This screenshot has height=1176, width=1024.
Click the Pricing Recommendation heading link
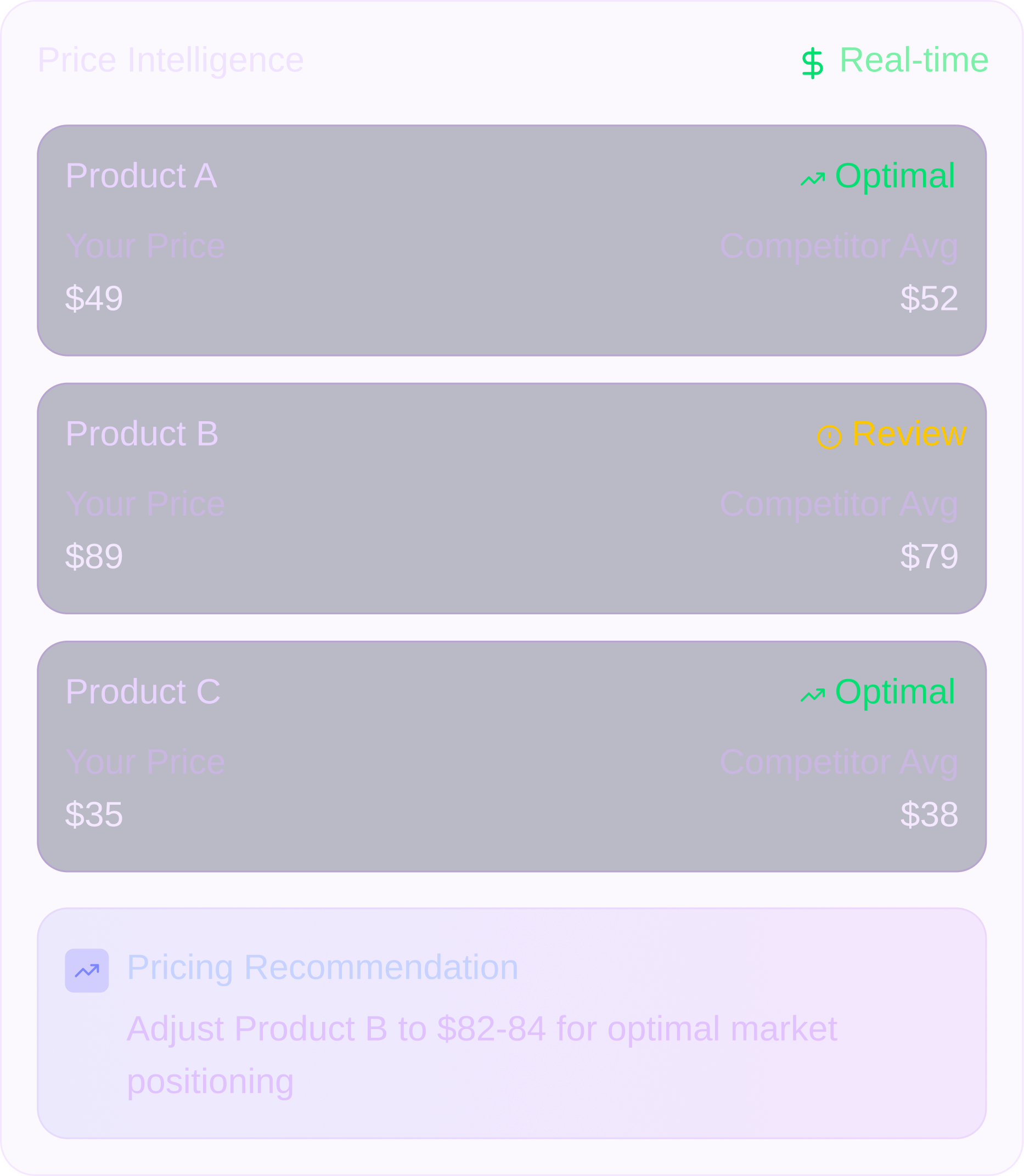323,968
